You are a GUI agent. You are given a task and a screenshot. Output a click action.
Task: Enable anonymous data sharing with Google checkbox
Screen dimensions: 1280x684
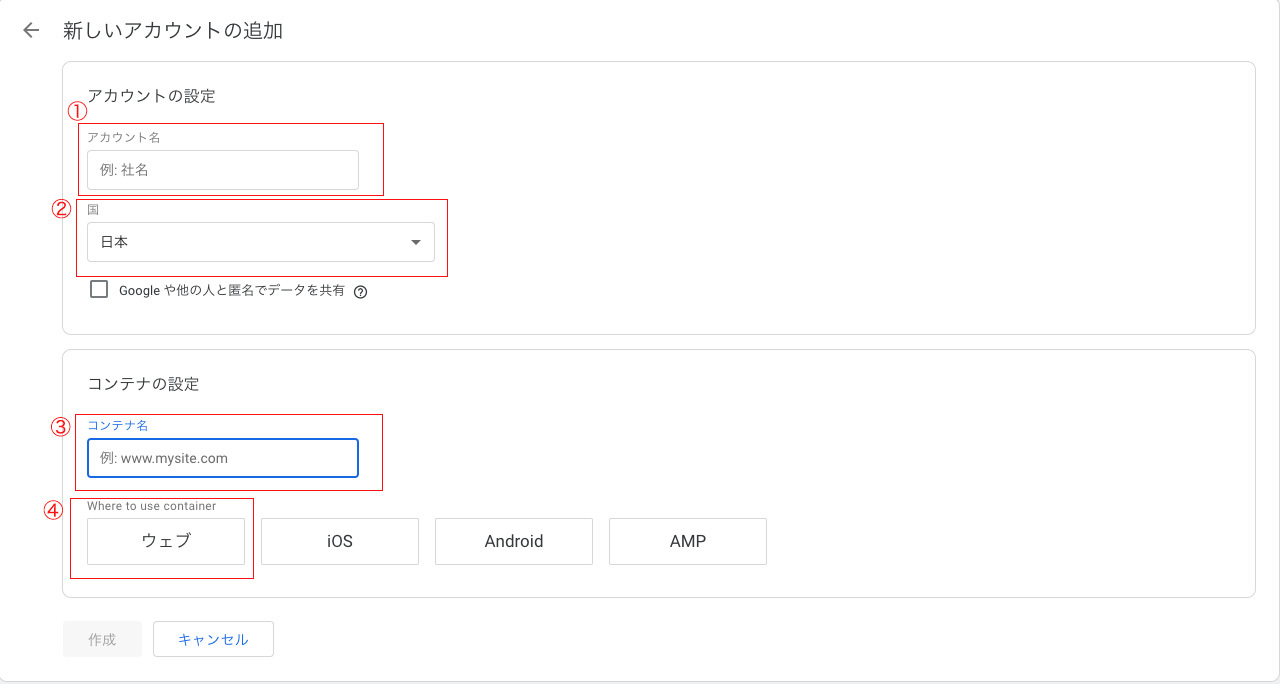click(x=99, y=290)
